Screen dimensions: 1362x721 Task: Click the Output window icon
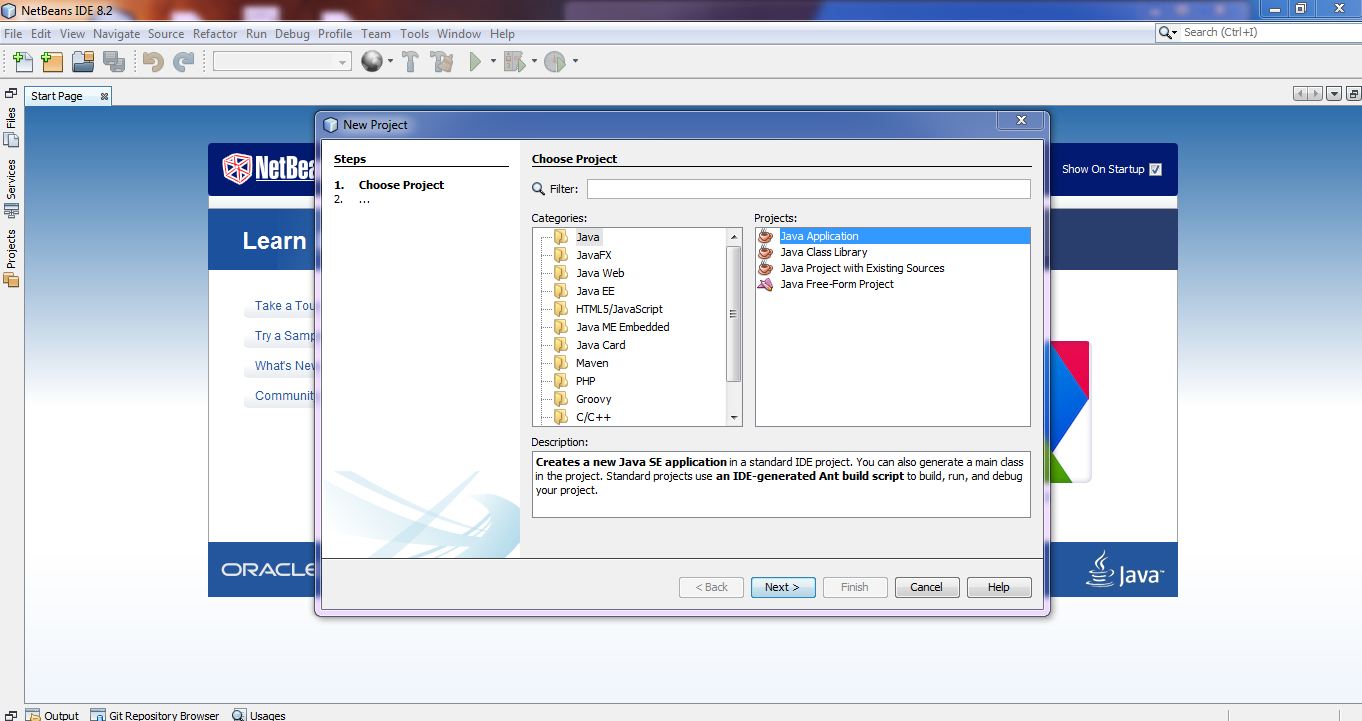click(33, 715)
